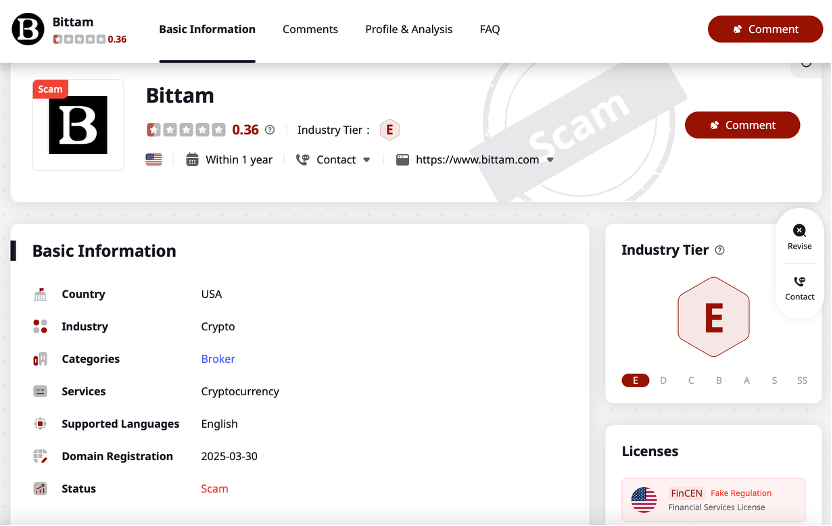Click the Contact phone icon in side panel

coord(799,282)
